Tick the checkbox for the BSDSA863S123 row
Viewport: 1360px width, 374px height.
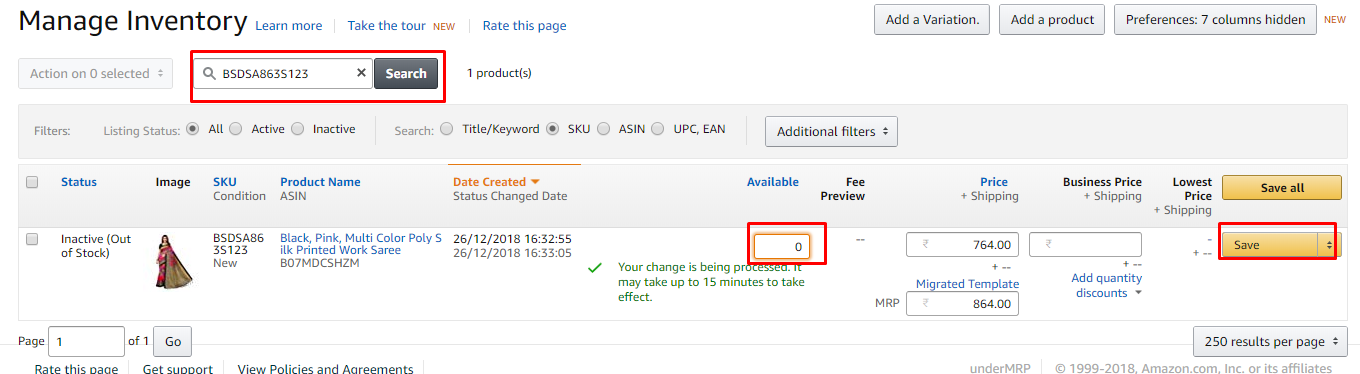pyautogui.click(x=32, y=239)
